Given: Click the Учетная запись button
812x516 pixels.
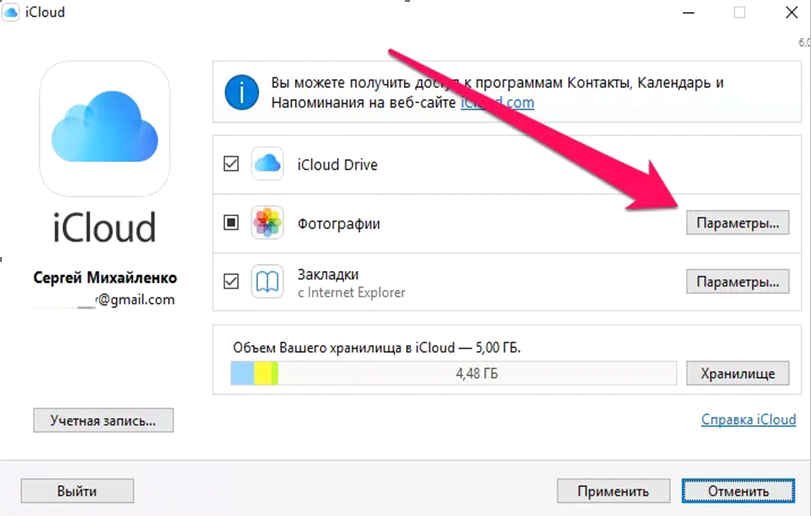Looking at the screenshot, I should pos(104,420).
